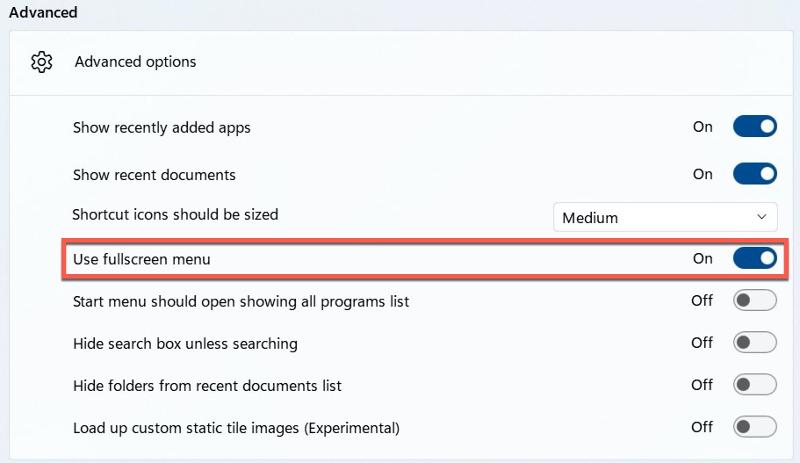Click the chevron arrow of the icon size dropdown
This screenshot has height=463, width=800.
point(762,217)
